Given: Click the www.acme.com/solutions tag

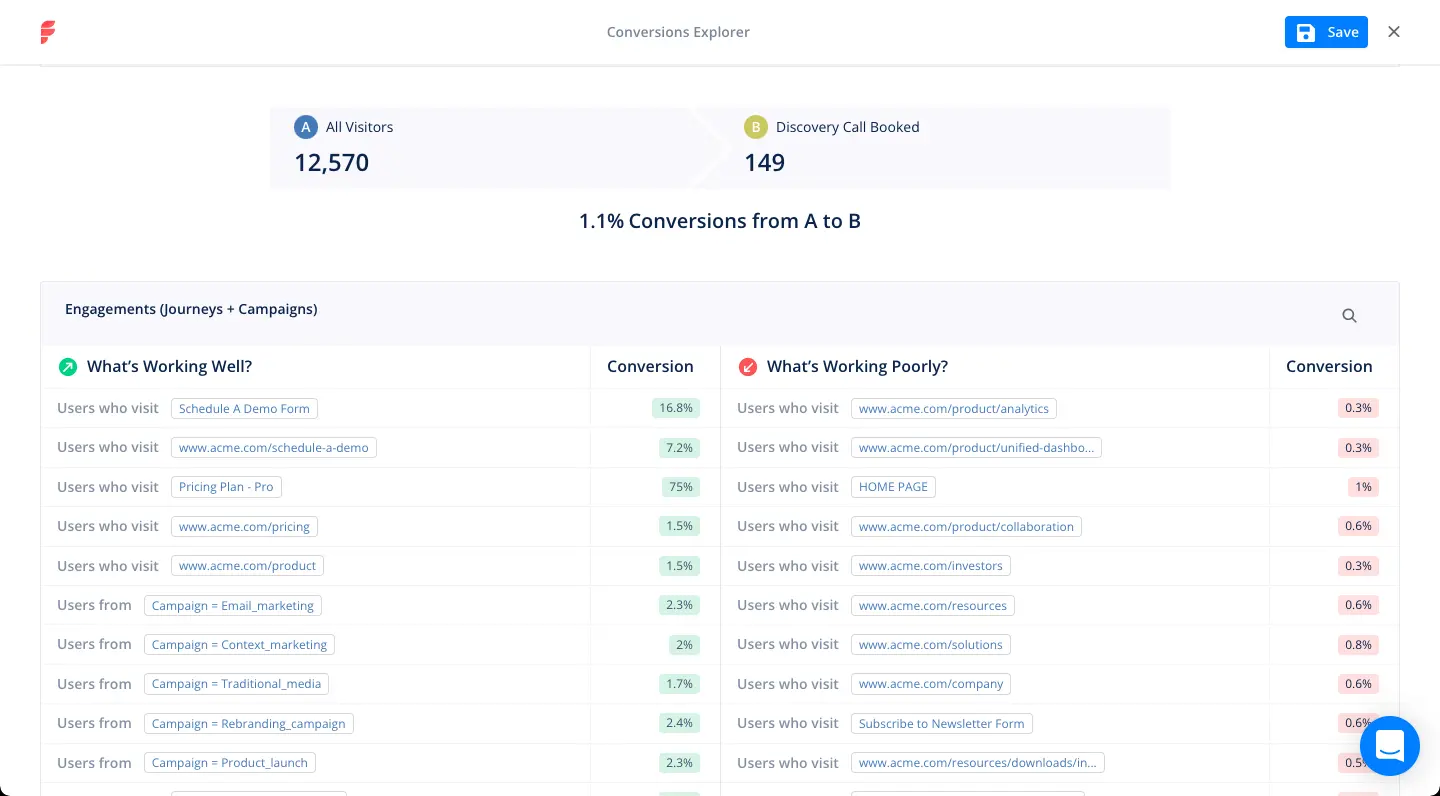Looking at the screenshot, I should click(931, 645).
